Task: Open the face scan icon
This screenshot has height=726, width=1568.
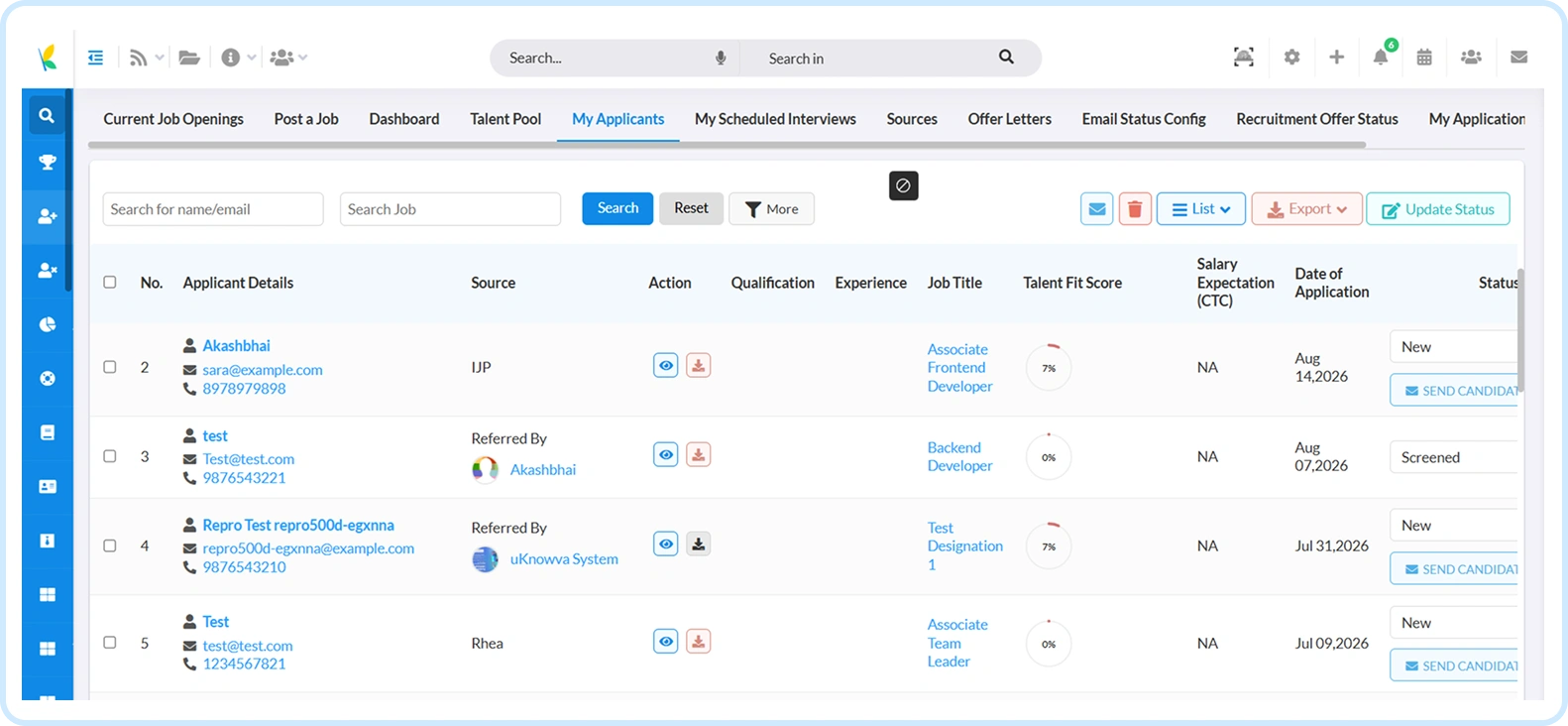Action: pyautogui.click(x=1243, y=57)
